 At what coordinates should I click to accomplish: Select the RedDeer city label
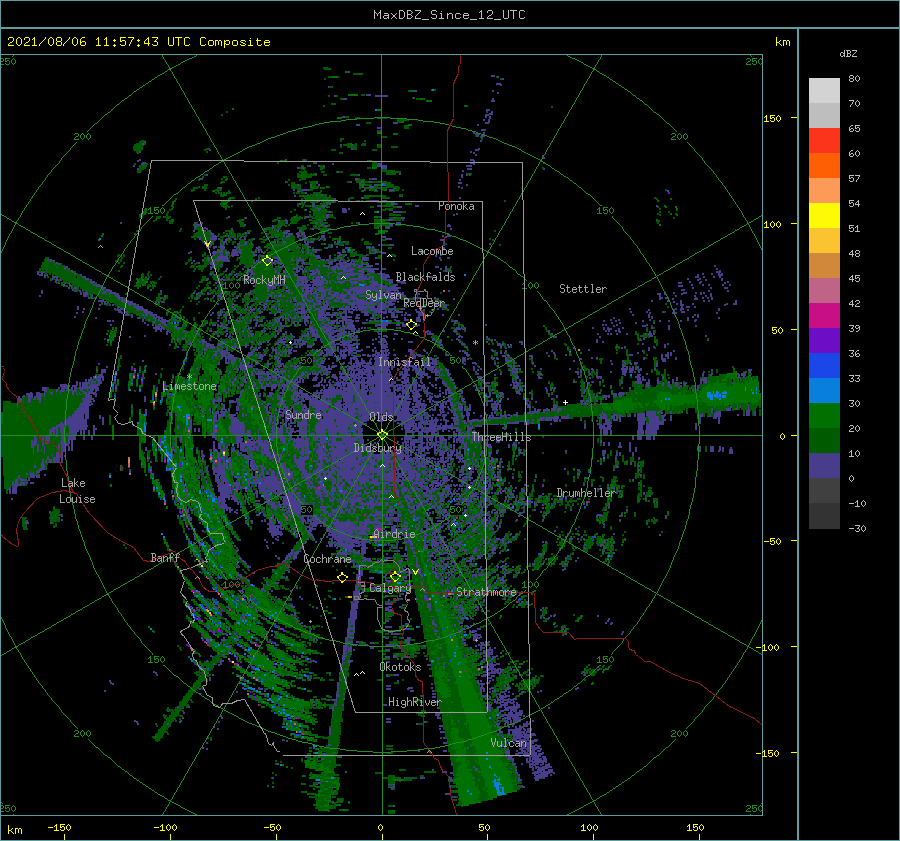(x=424, y=303)
